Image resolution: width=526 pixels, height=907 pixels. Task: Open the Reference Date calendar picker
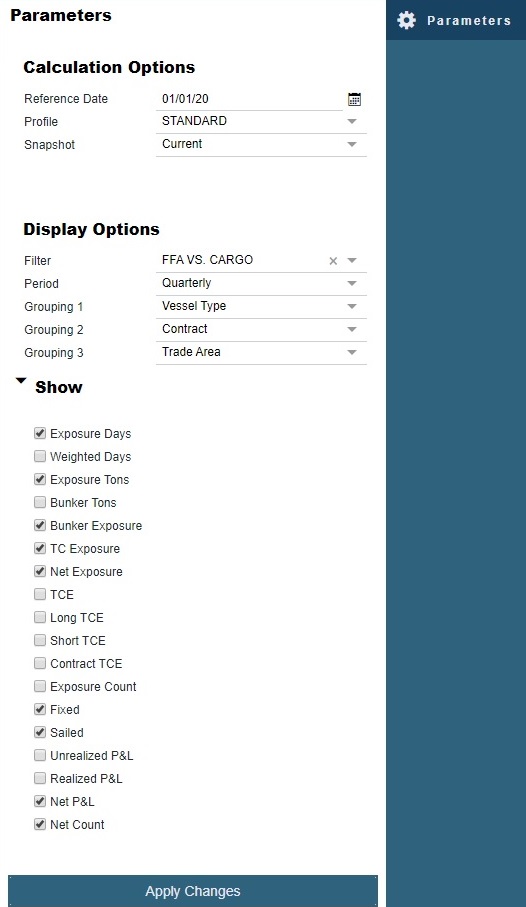coord(354,99)
